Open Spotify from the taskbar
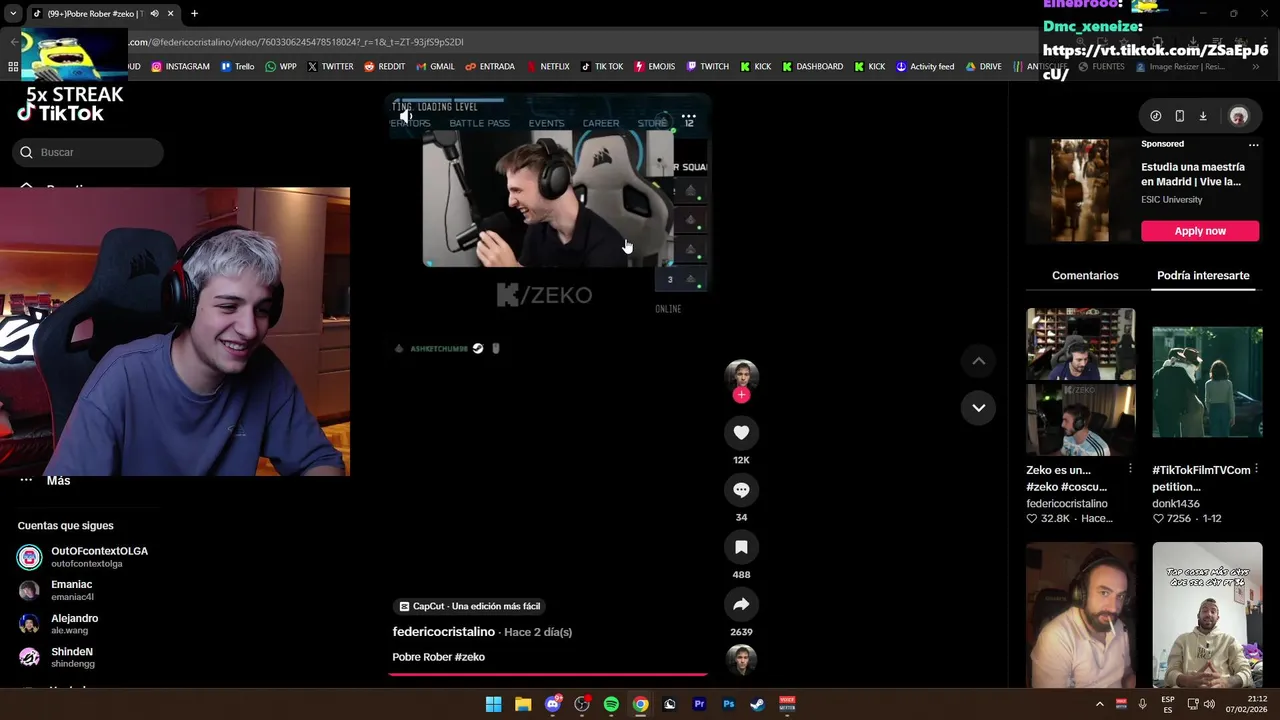 [611, 704]
